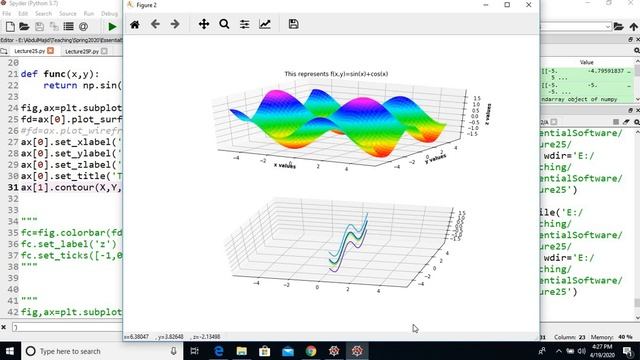Switch to the Lecture25P.py editor tab

82,51
